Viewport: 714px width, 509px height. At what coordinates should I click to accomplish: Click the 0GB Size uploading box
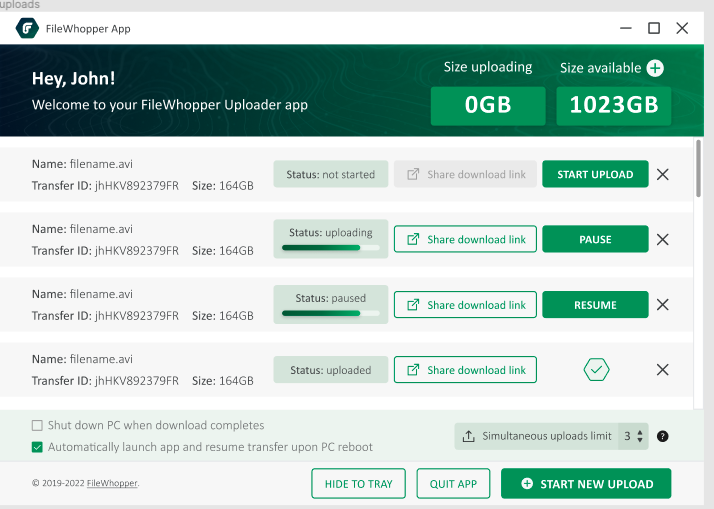[x=488, y=106]
